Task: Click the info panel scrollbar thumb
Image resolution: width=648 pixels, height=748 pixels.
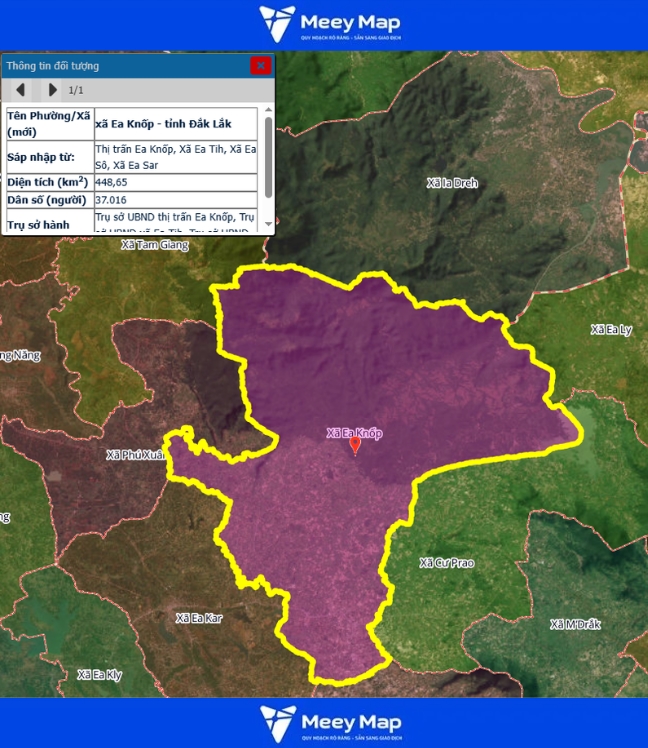Action: coord(268,157)
